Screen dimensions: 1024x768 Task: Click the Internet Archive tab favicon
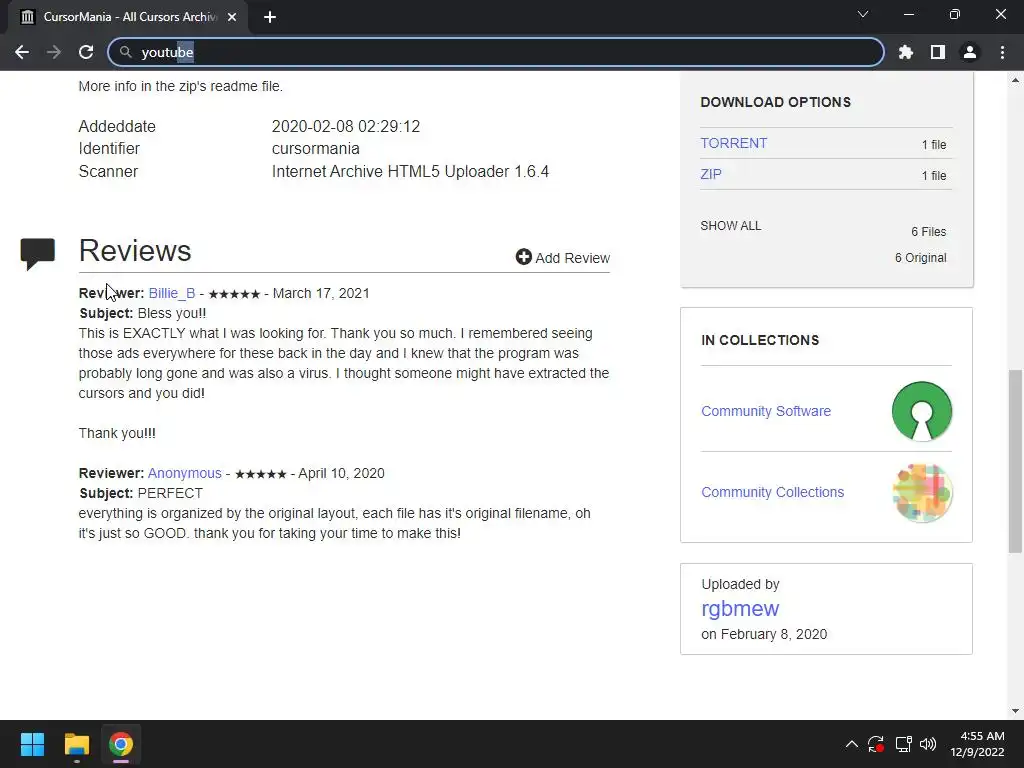tap(27, 17)
